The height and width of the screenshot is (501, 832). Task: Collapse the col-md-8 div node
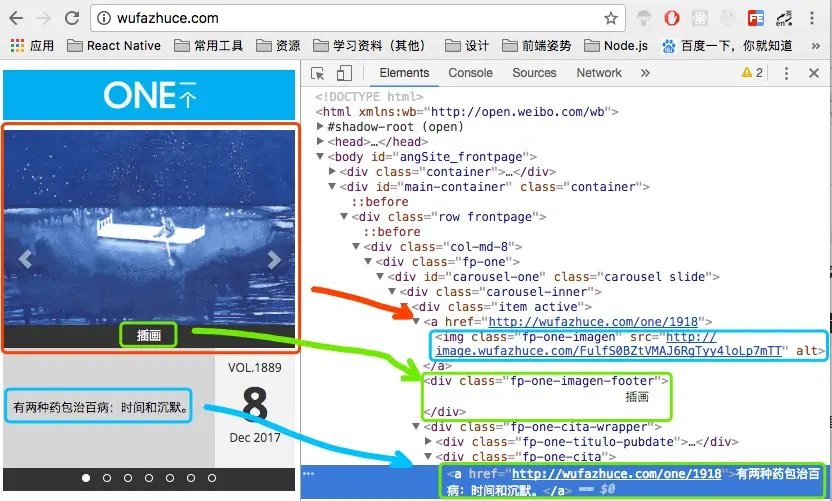tap(356, 246)
